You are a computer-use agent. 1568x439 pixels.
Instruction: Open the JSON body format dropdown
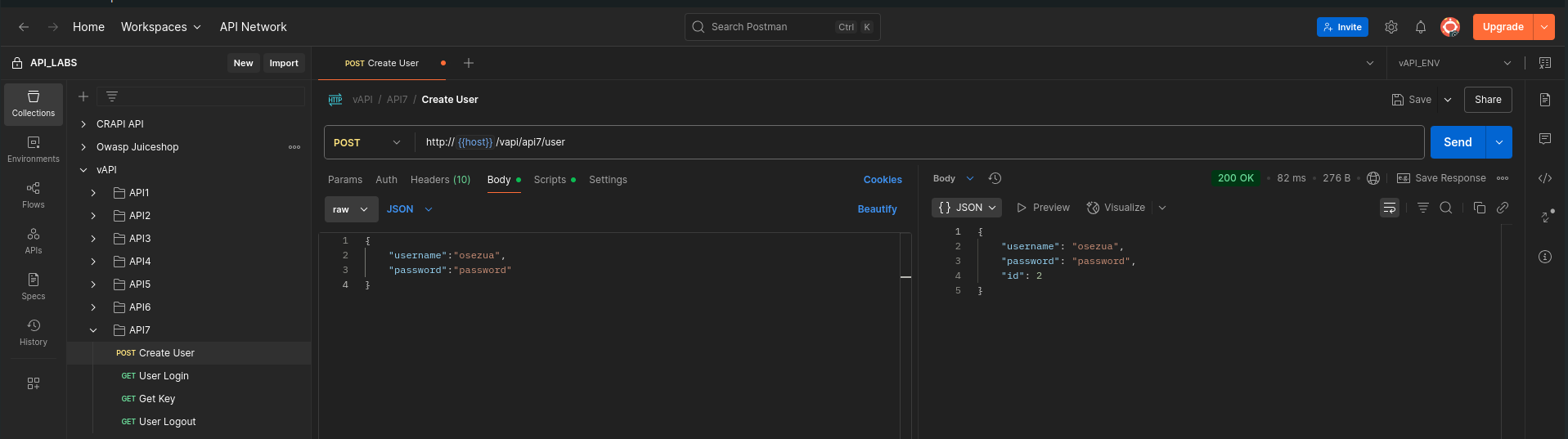[x=410, y=209]
